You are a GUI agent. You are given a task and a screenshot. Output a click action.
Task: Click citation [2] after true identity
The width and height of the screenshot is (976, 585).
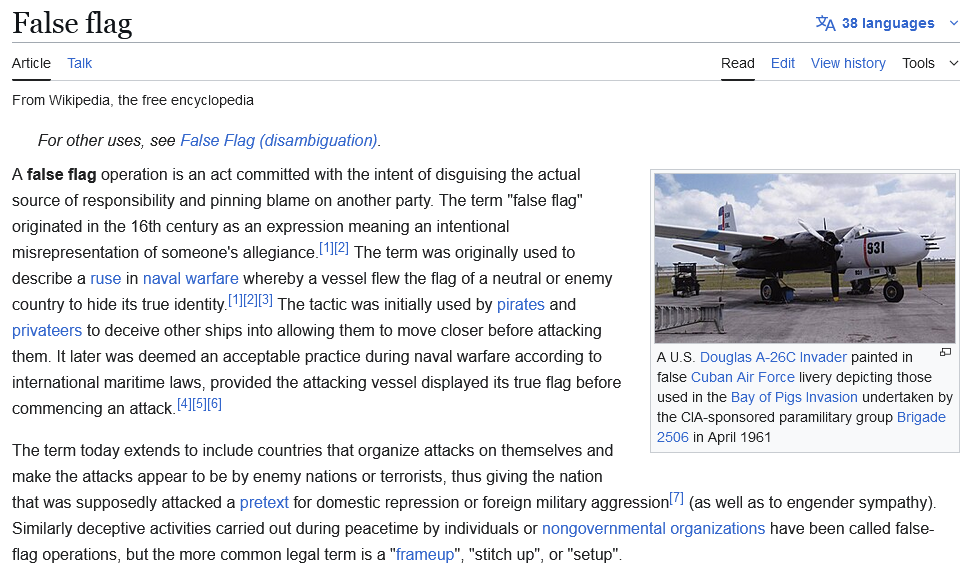pos(250,300)
